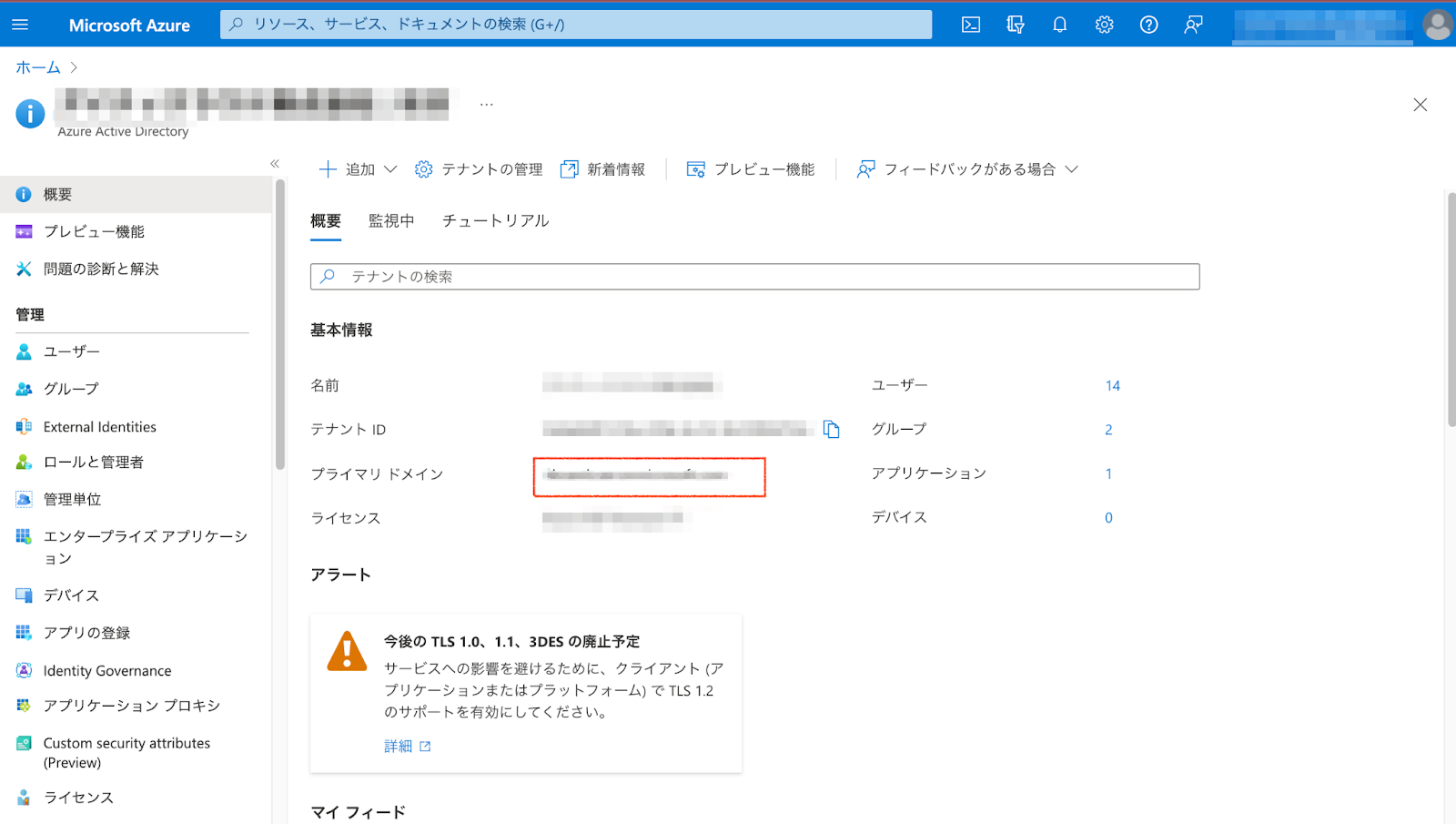Click the テナントの検索 search field
Viewport: 1456px width, 824px height.
coord(754,277)
